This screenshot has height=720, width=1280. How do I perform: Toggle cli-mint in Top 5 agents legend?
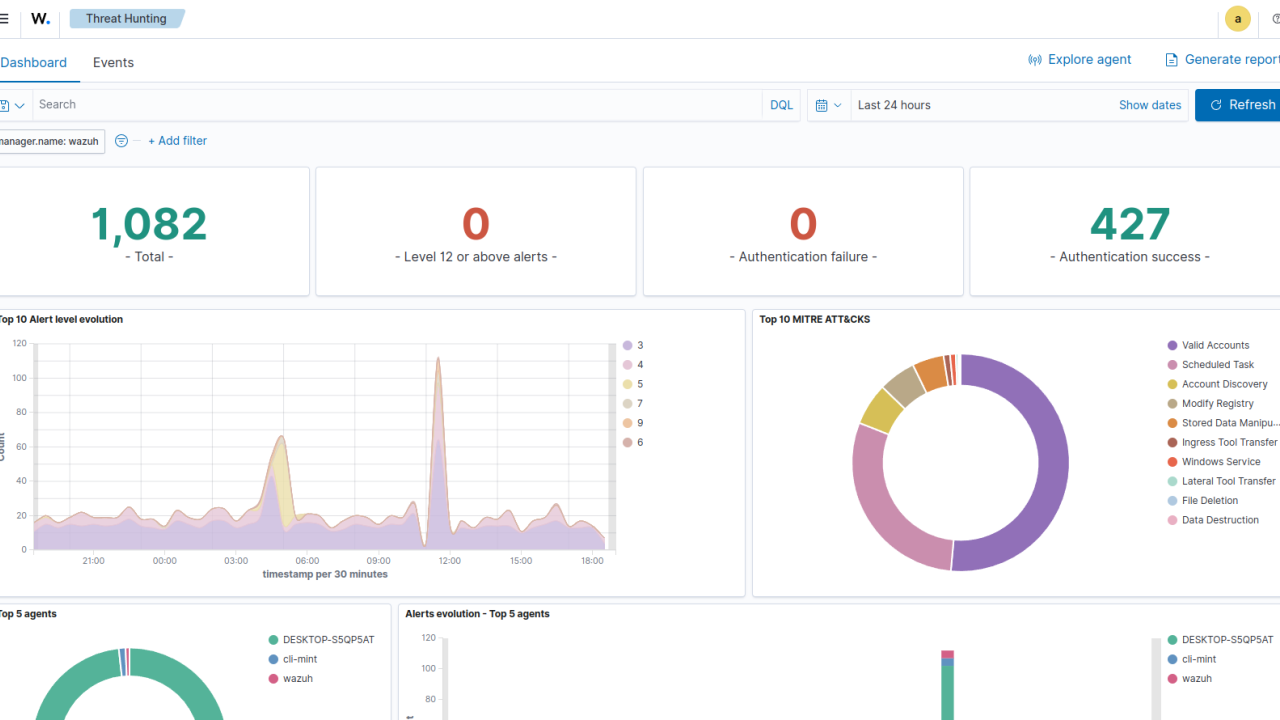[x=292, y=659]
